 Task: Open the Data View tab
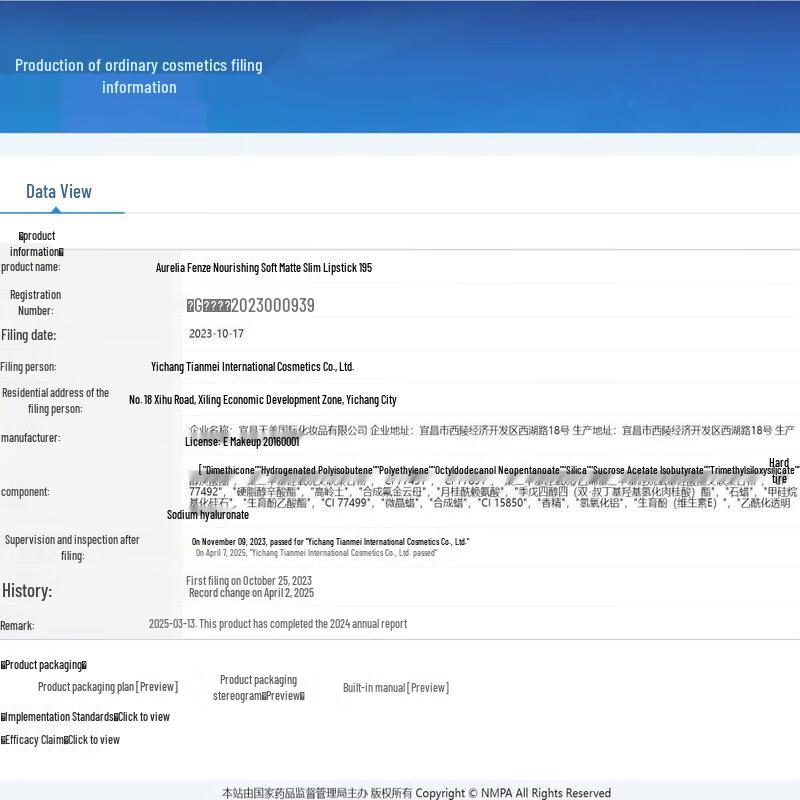point(59,191)
